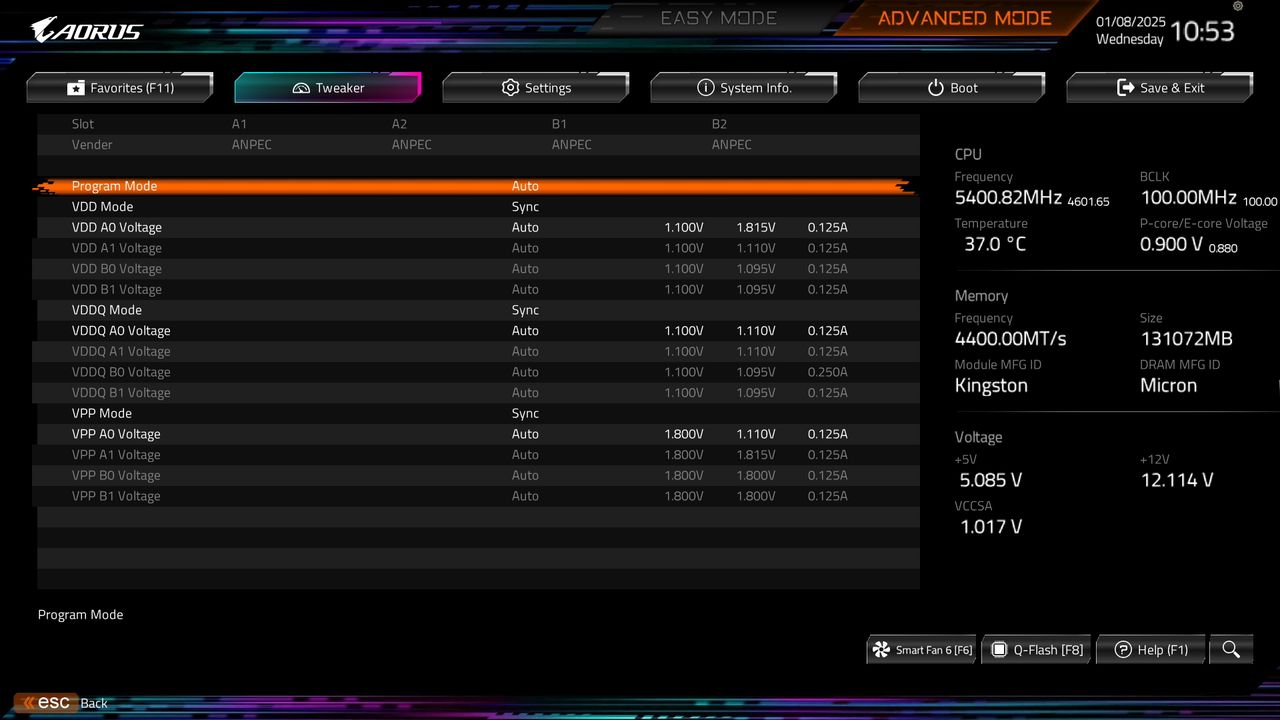Click the VDD B1 Voltage row label
The width and height of the screenshot is (1280, 720).
(x=116, y=289)
